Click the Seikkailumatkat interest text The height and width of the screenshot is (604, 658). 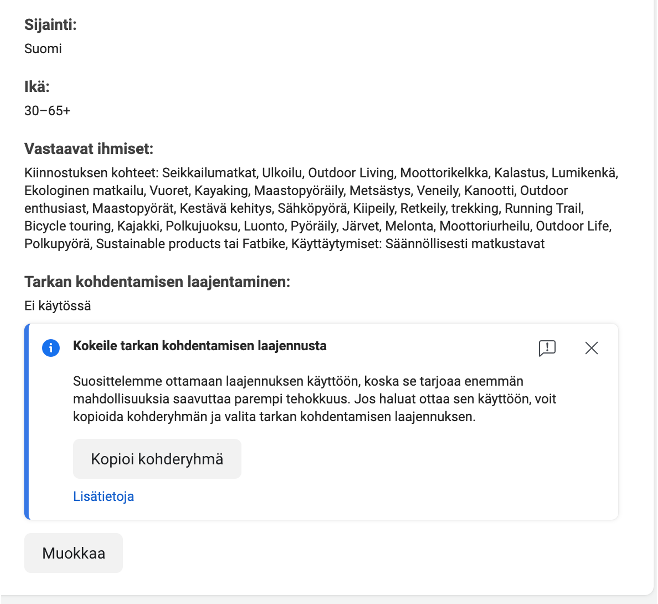209,173
